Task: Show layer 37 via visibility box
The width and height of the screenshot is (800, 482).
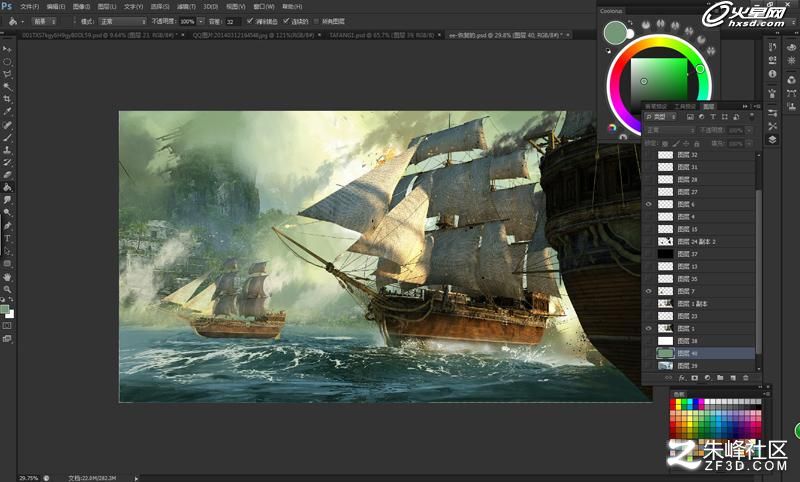Action: coord(649,254)
